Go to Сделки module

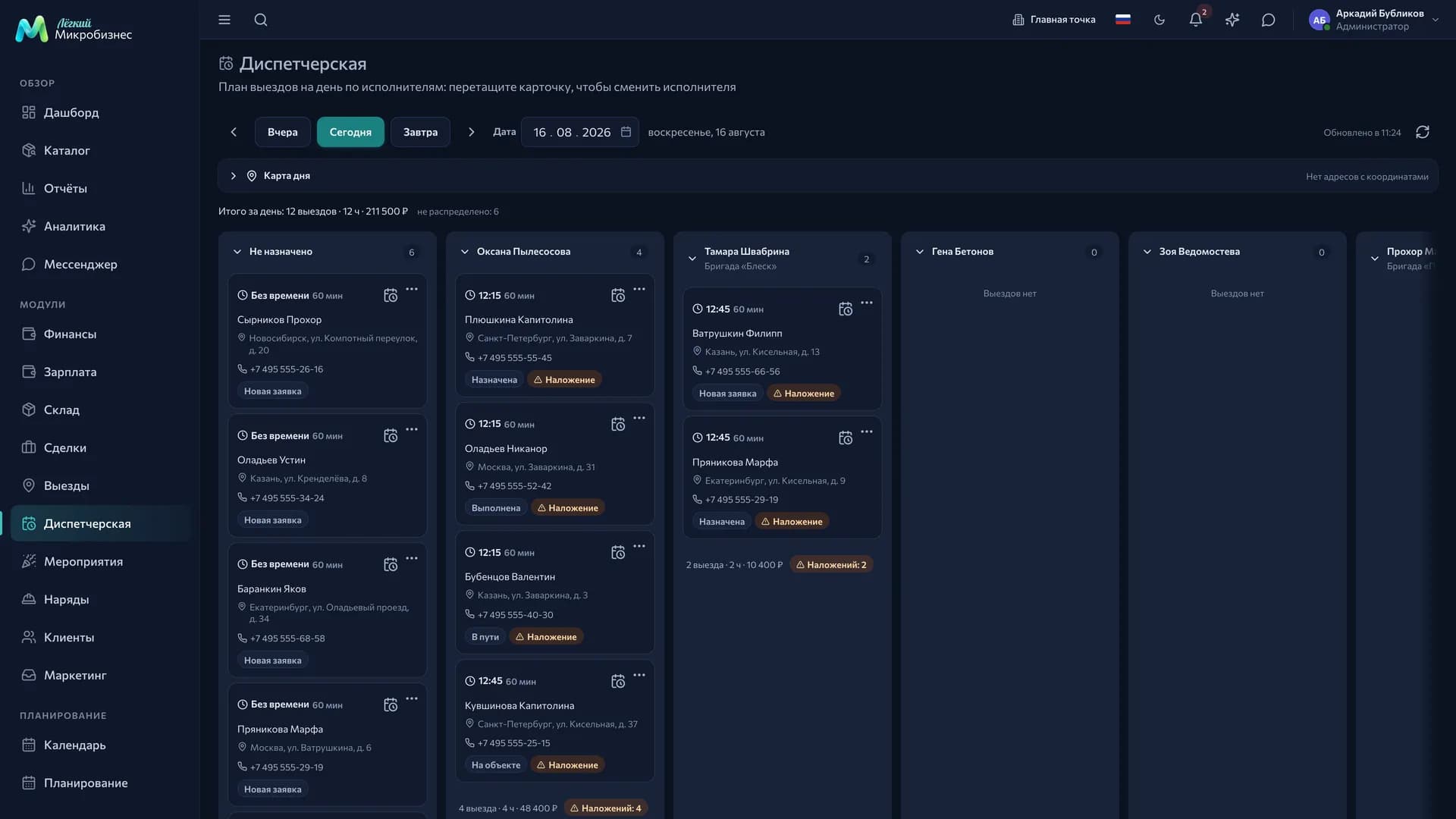[100, 447]
